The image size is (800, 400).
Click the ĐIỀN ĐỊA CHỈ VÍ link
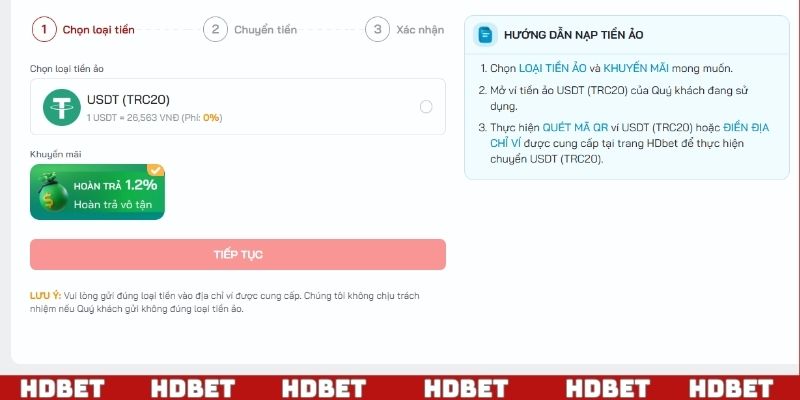click(x=630, y=135)
